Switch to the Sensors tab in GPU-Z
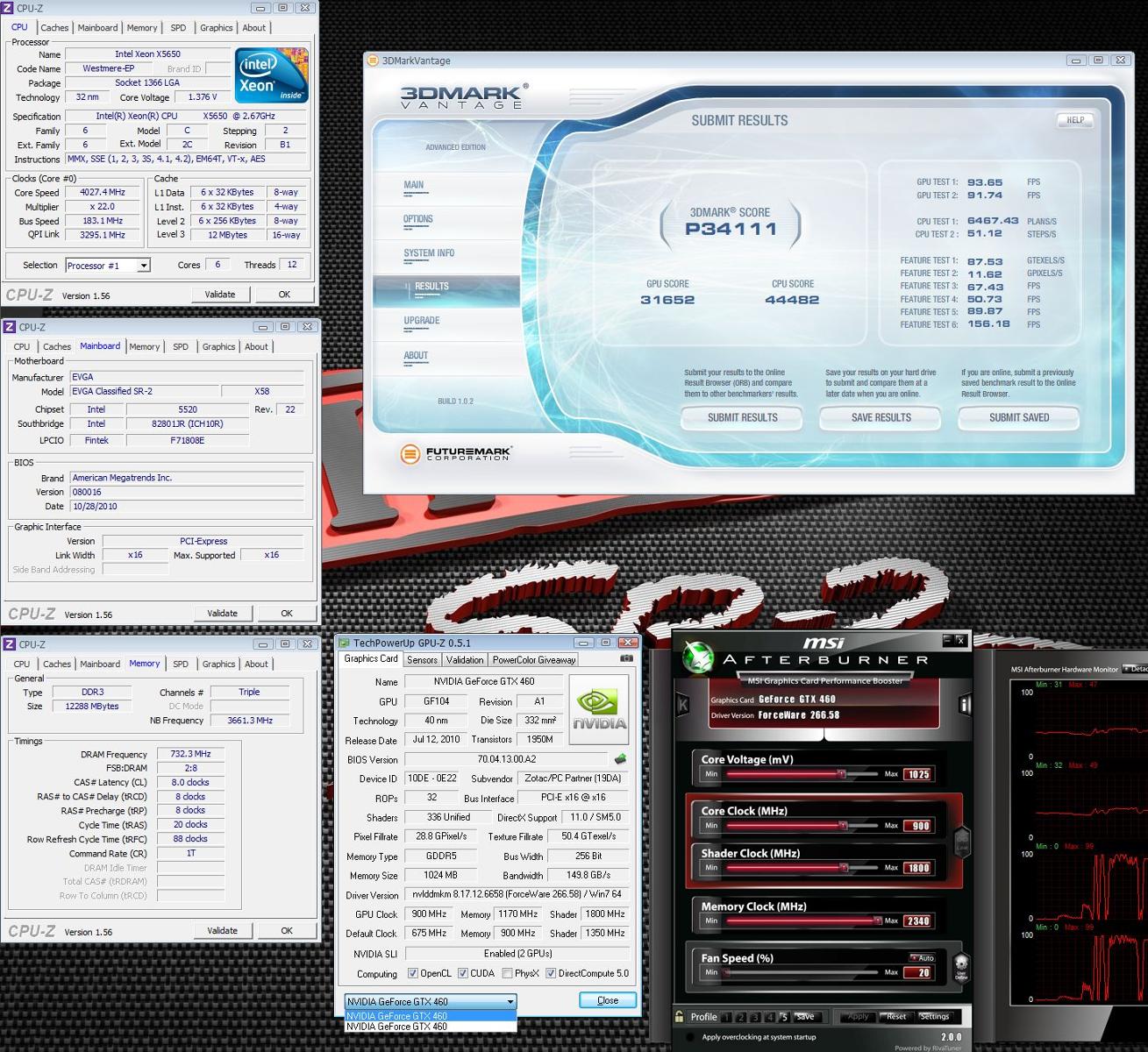Viewport: 1148px width, 1052px height. coord(422,660)
